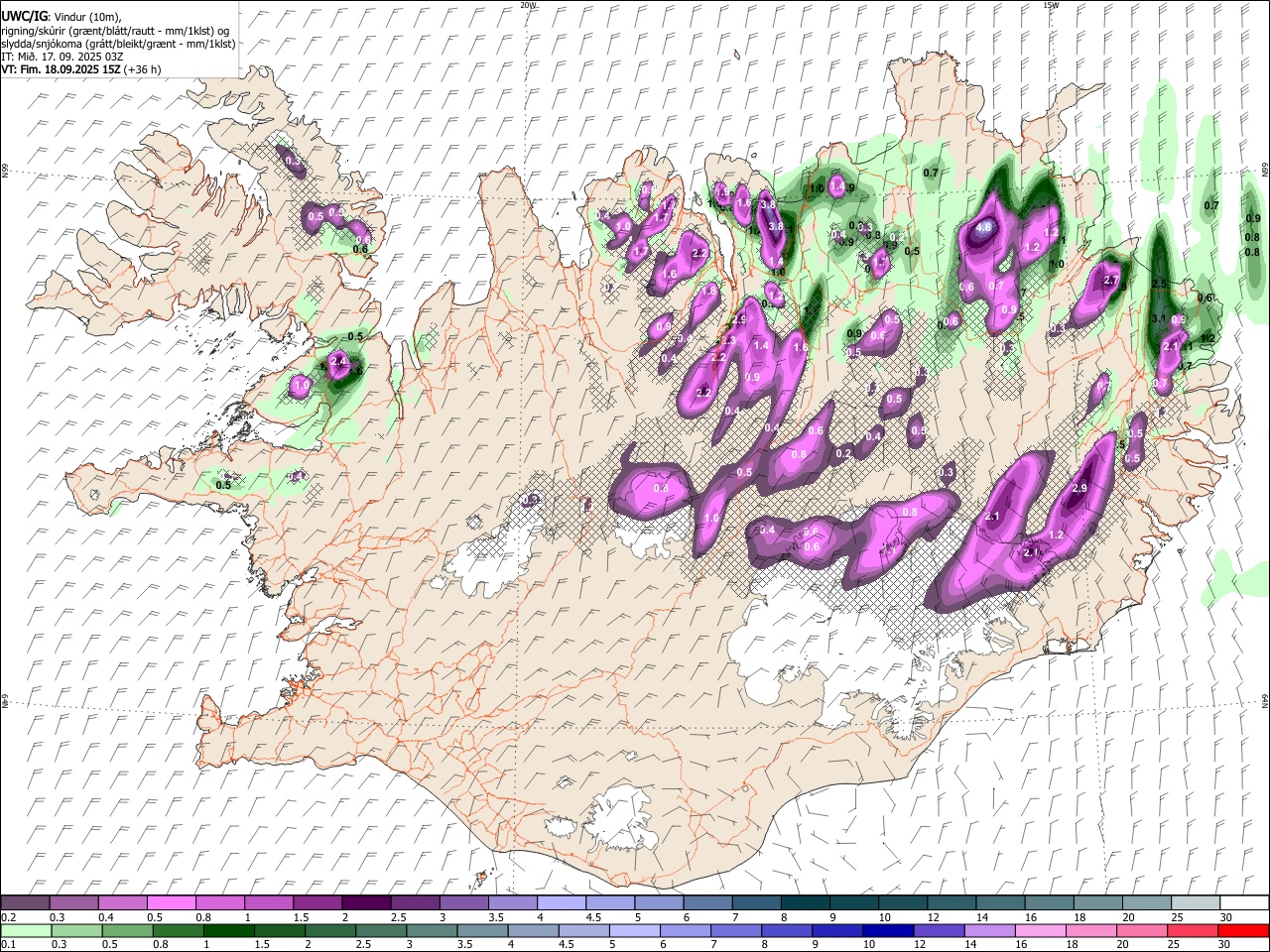The height and width of the screenshot is (952, 1270).
Task: Click the 0.2 label under the snow legend
Action: click(7, 917)
